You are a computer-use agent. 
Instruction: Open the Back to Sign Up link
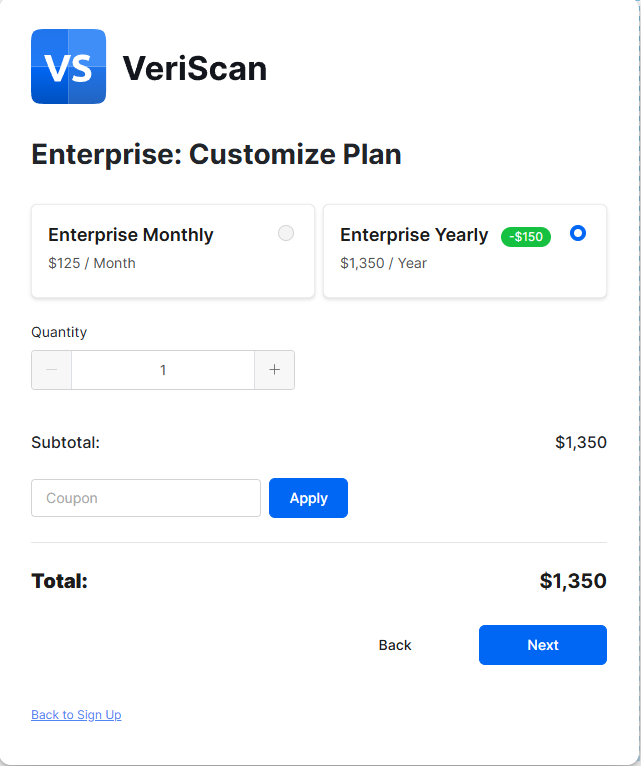[76, 715]
